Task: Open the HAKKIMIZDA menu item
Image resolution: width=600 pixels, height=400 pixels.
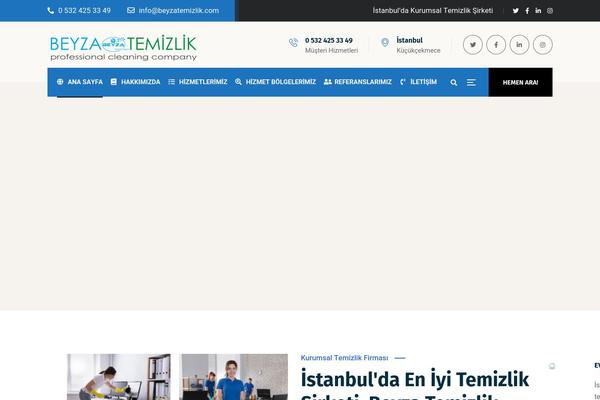Action: pos(135,82)
